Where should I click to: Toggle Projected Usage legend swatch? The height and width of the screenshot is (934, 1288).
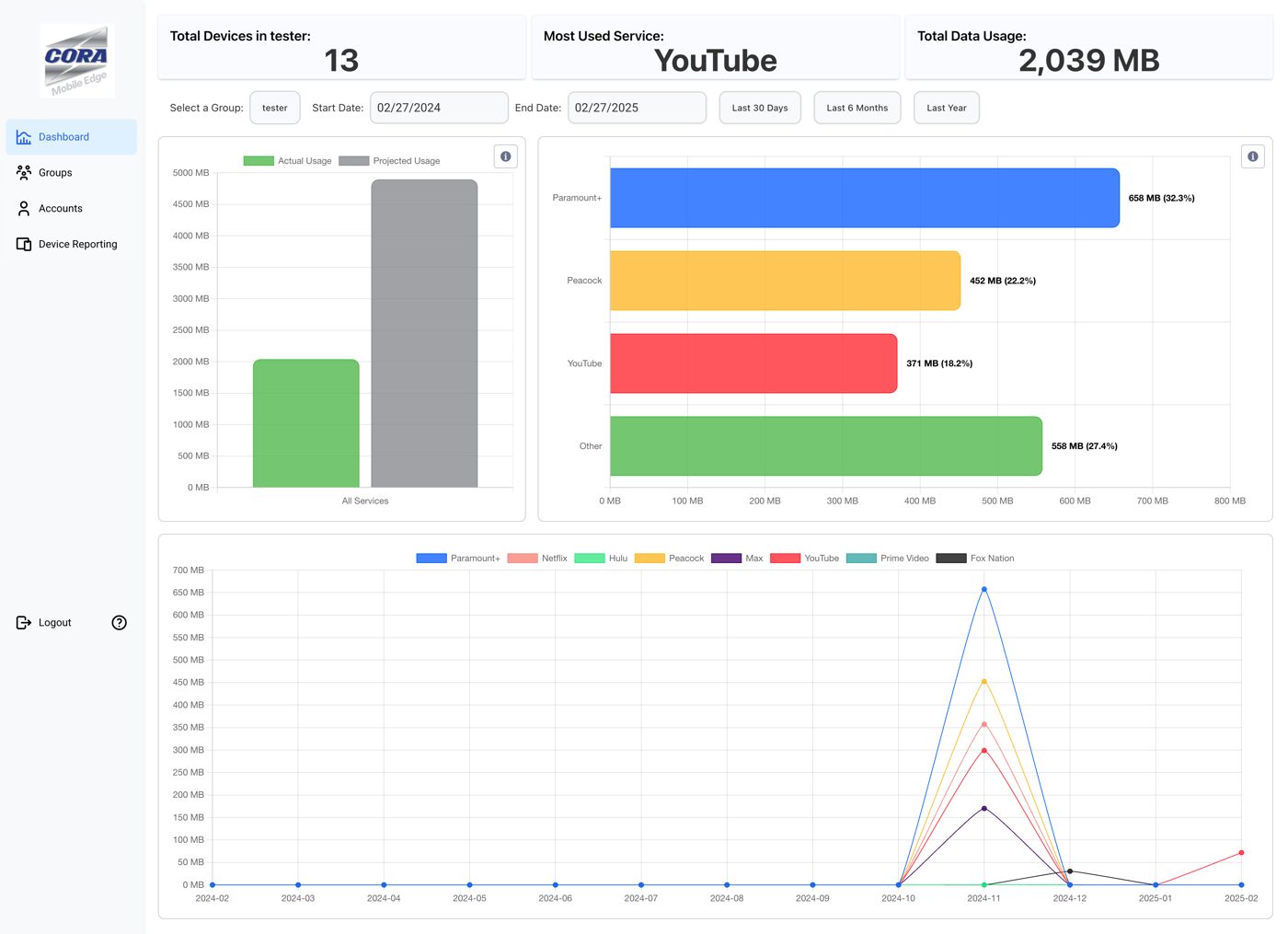tap(354, 161)
